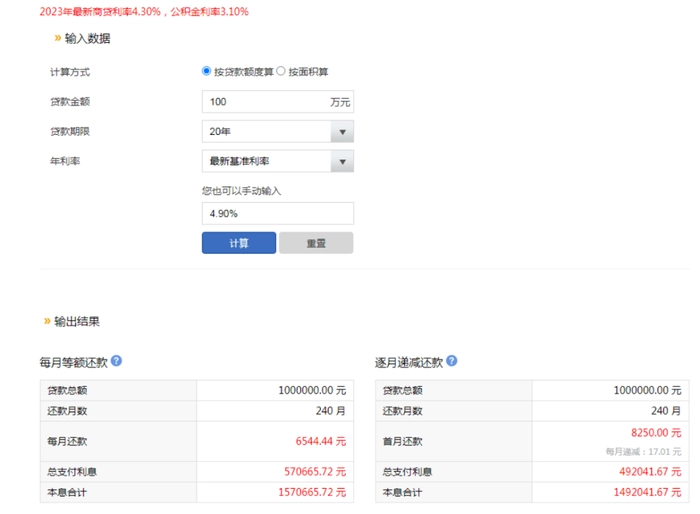Click the 每月等额还款 heading
This screenshot has height=514, width=700.
point(74,362)
